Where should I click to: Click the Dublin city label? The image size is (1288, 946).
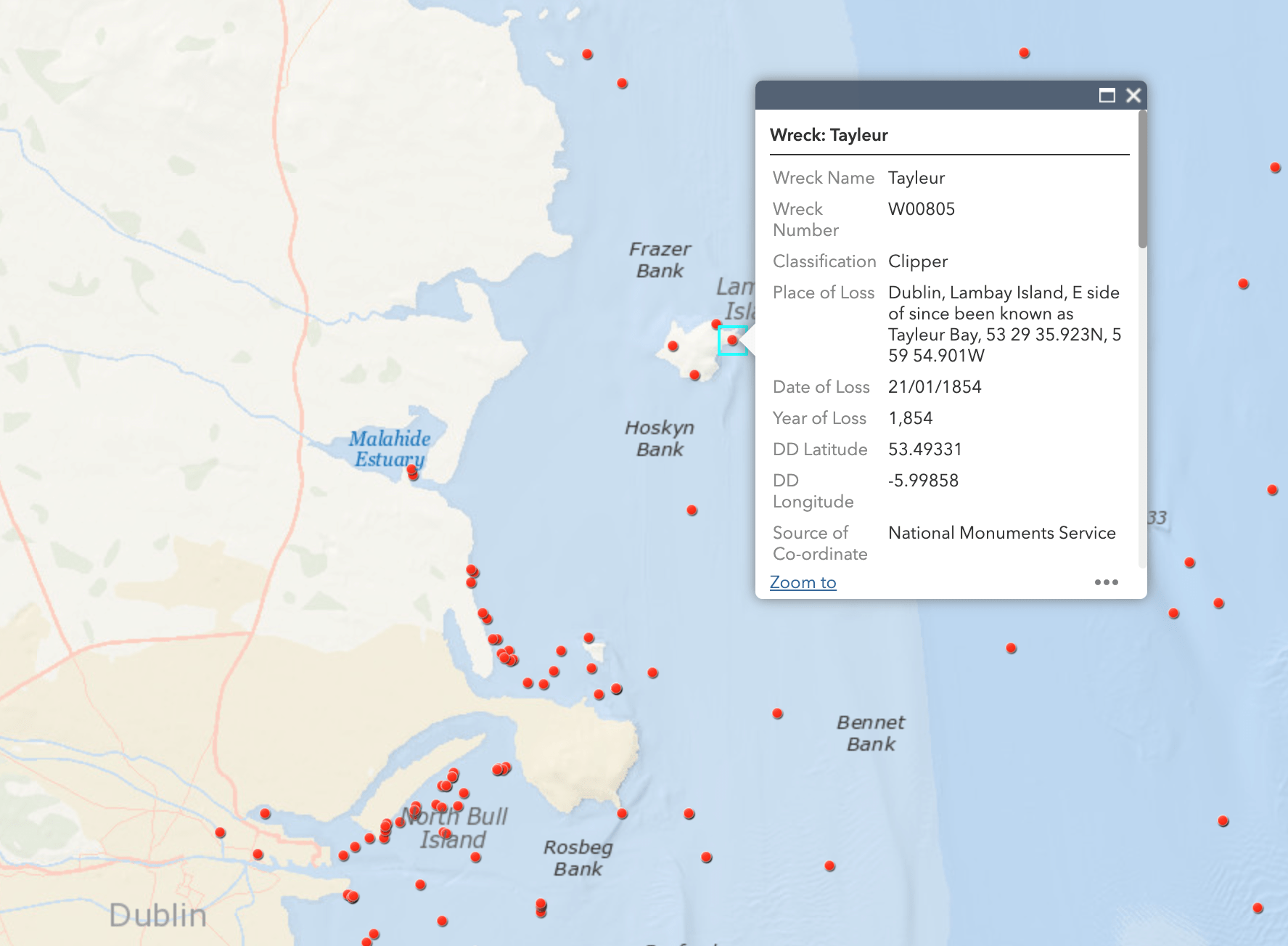tap(158, 915)
